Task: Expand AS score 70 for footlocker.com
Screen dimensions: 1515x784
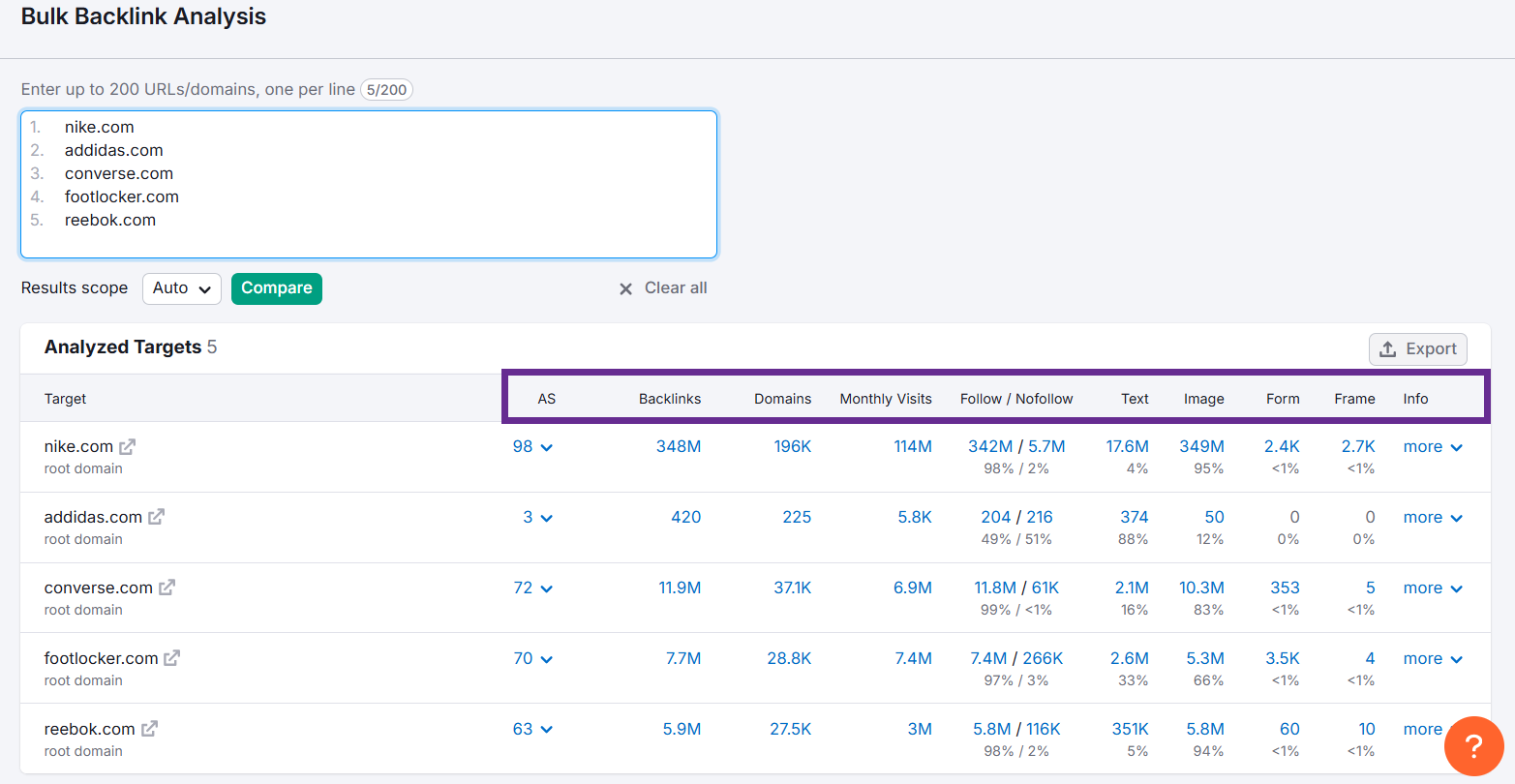Action: [x=532, y=658]
